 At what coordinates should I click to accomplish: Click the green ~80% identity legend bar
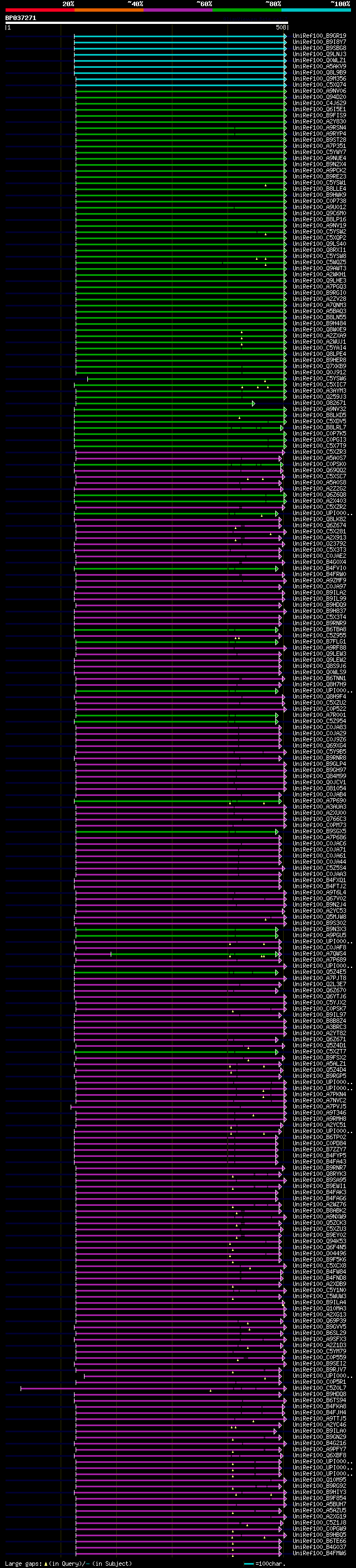[247, 10]
